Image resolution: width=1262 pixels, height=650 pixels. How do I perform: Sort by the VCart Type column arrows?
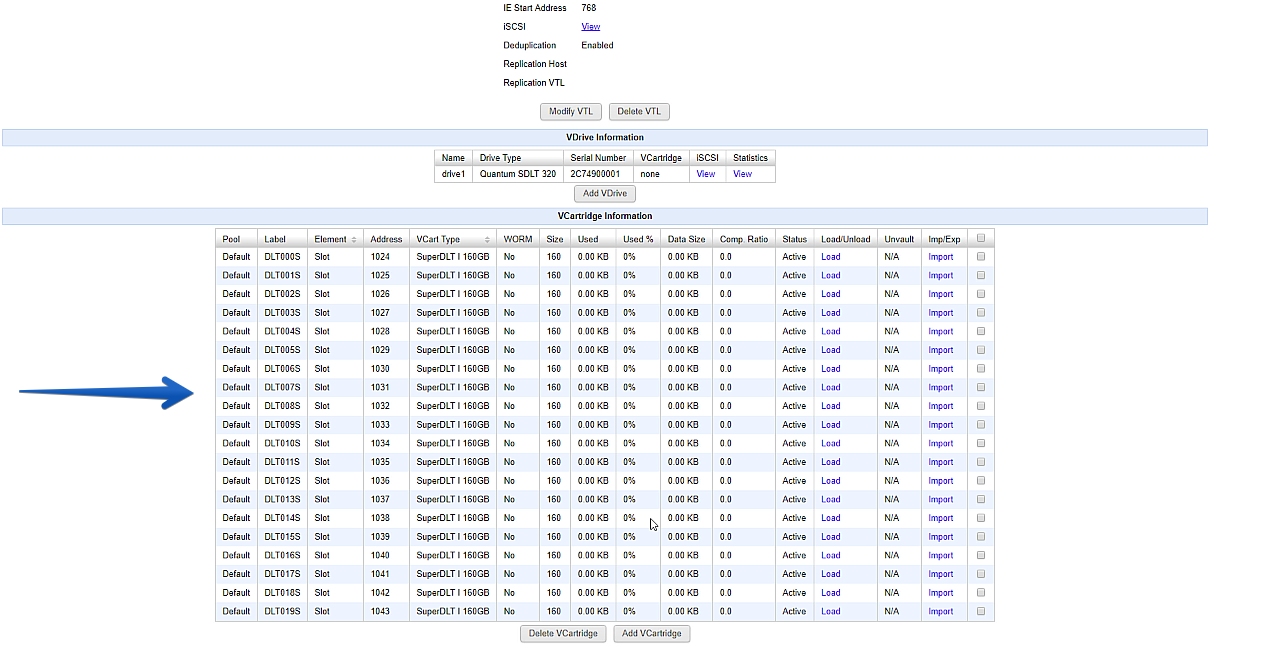tap(488, 240)
